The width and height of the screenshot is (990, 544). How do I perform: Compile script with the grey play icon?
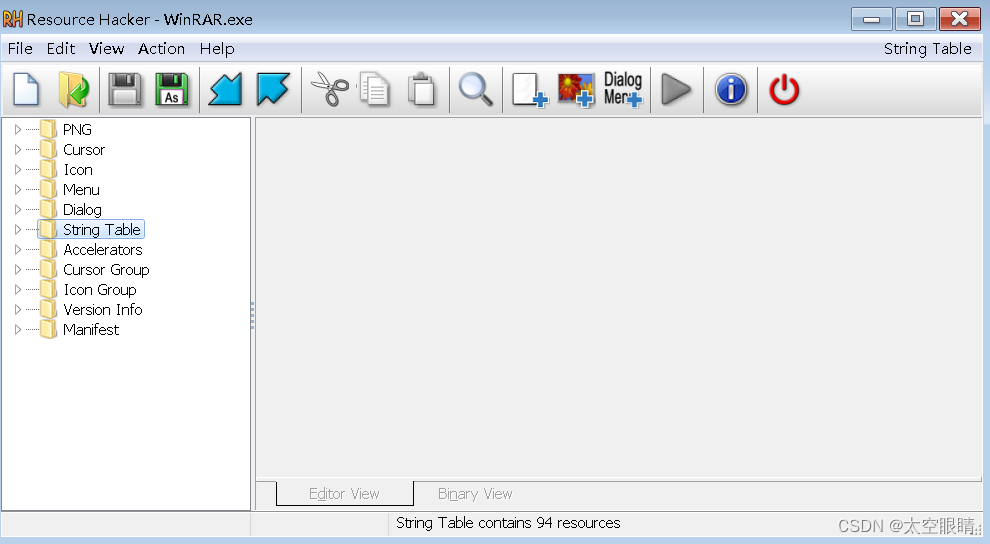click(676, 89)
